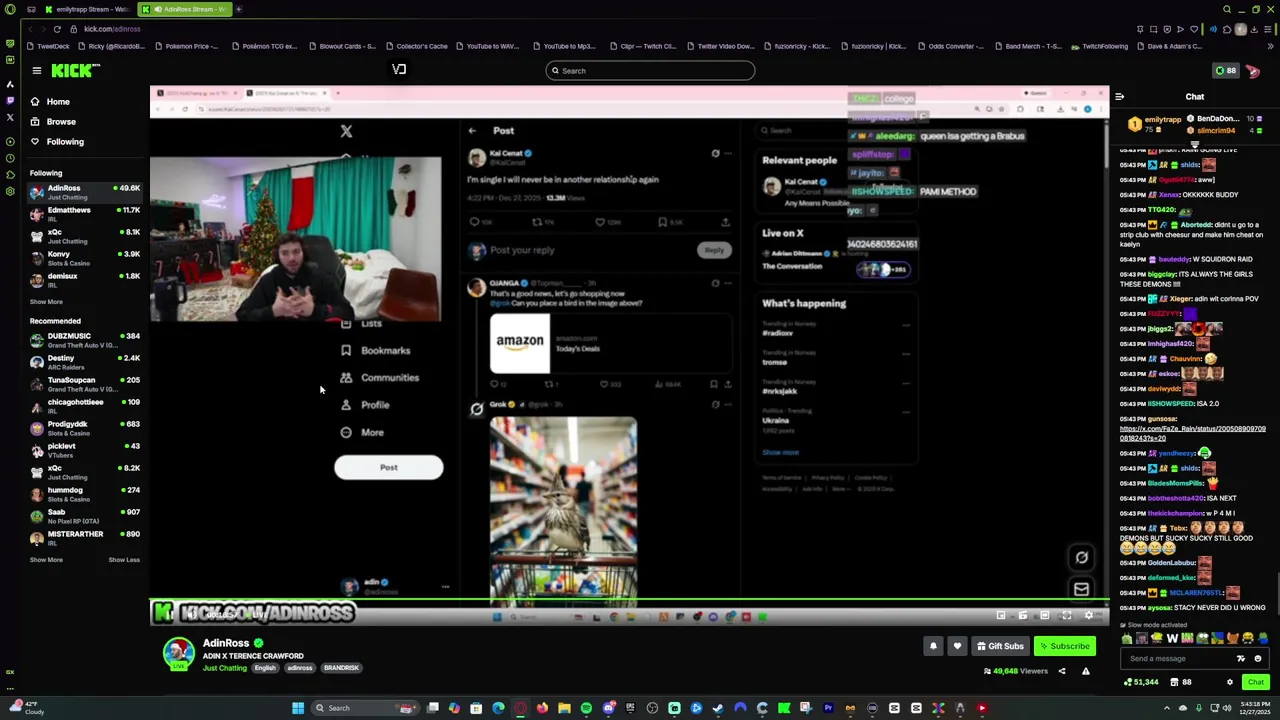Open chat settings gear icon
The image size is (1280, 720).
pos(1230,682)
